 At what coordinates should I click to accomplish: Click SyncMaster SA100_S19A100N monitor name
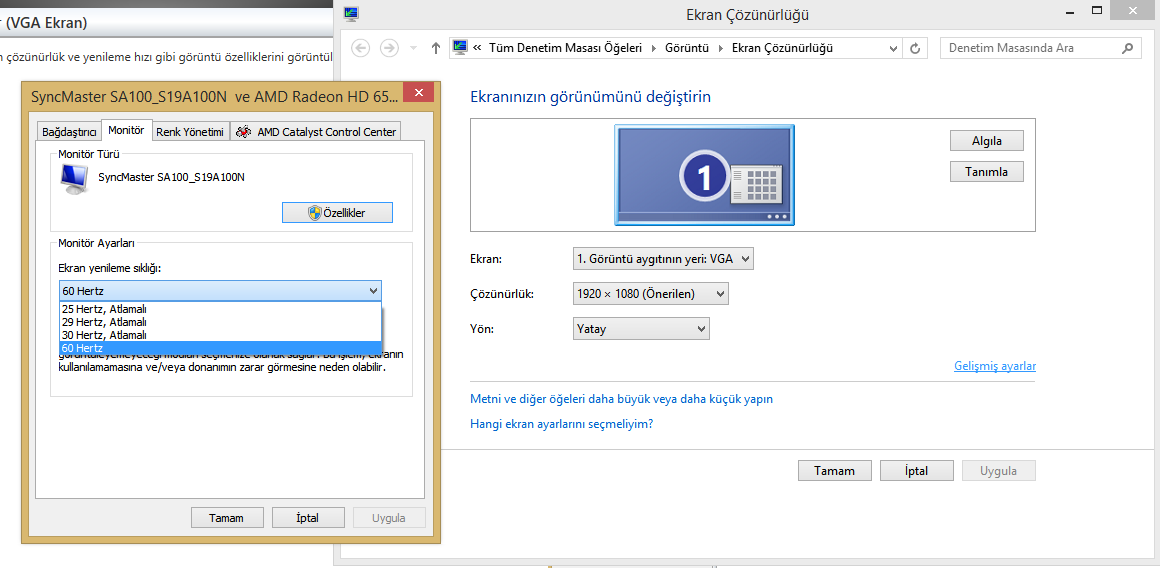[x=172, y=178]
